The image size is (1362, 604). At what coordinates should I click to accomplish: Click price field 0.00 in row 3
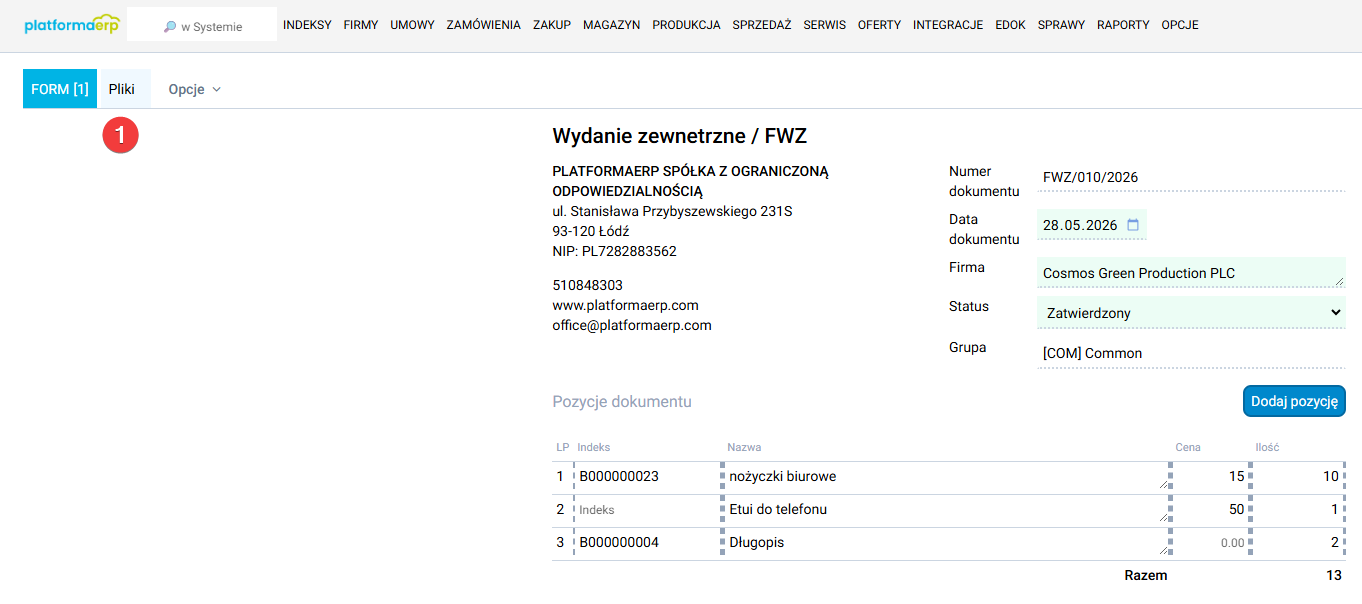click(1210, 543)
